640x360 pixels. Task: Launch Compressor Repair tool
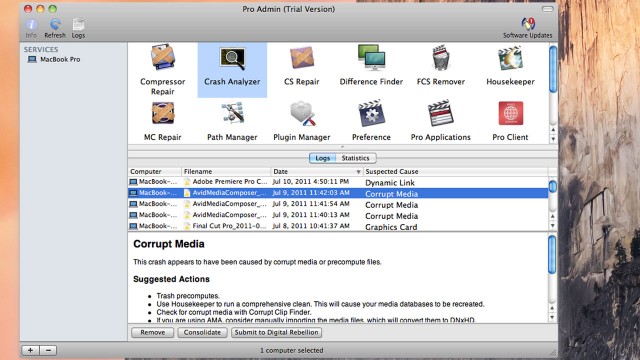[163, 70]
